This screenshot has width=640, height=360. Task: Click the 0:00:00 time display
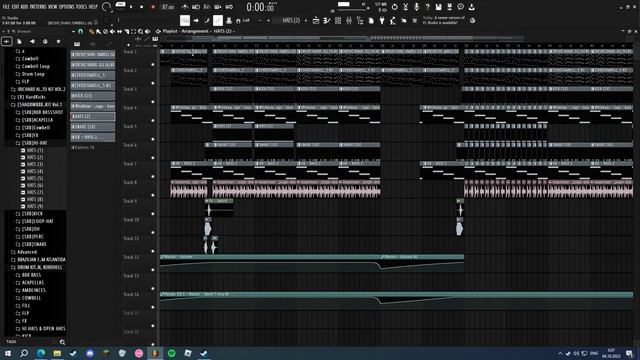click(x=261, y=7)
